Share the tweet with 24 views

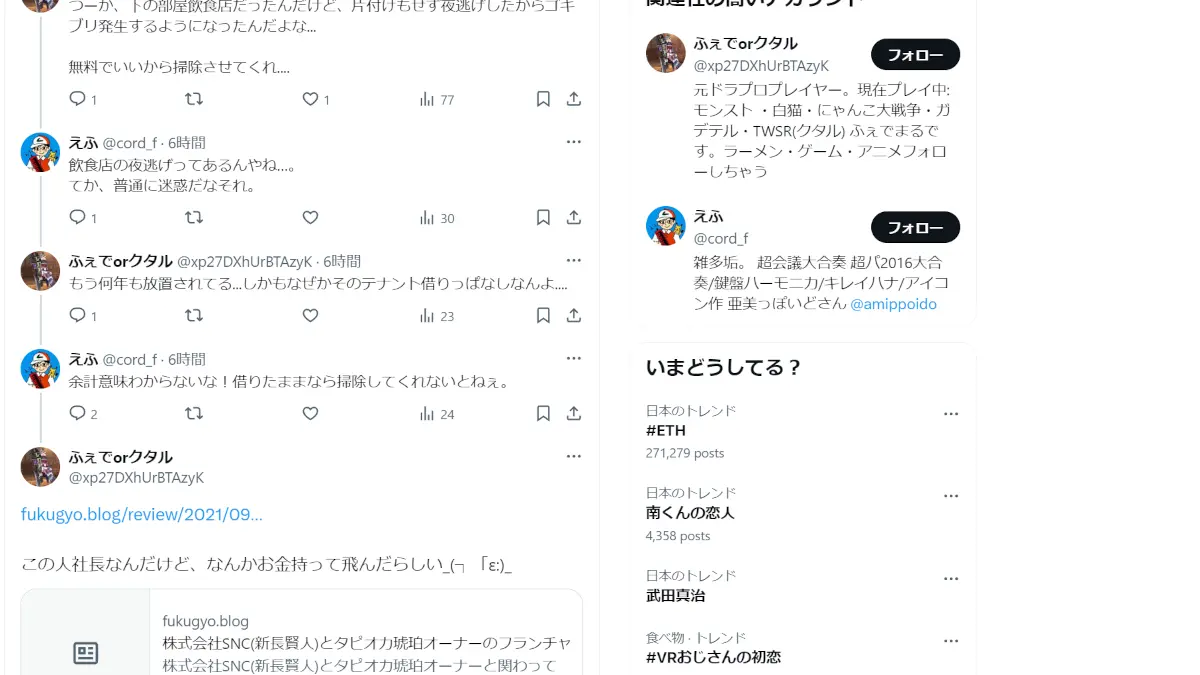574,413
